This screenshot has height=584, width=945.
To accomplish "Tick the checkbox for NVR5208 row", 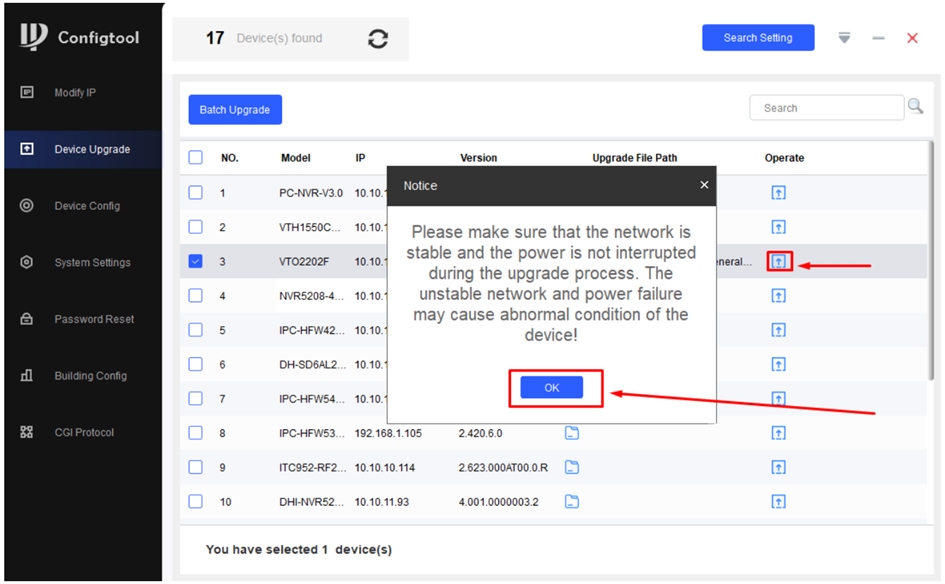I will (x=196, y=296).
